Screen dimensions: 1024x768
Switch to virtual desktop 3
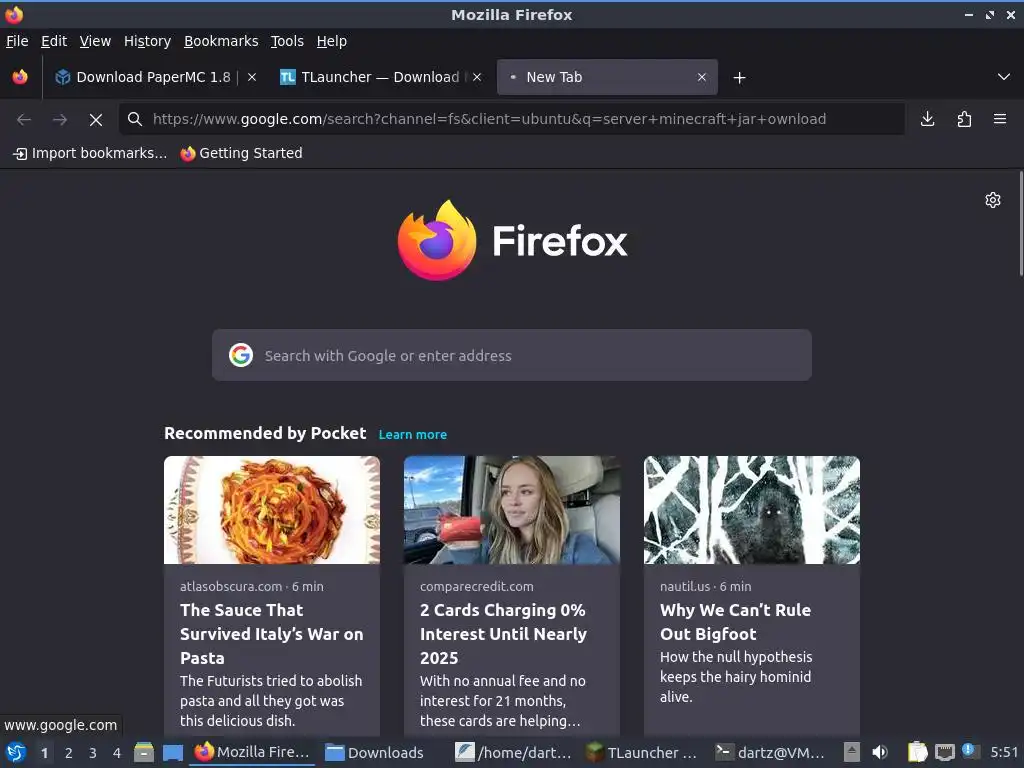click(93, 753)
